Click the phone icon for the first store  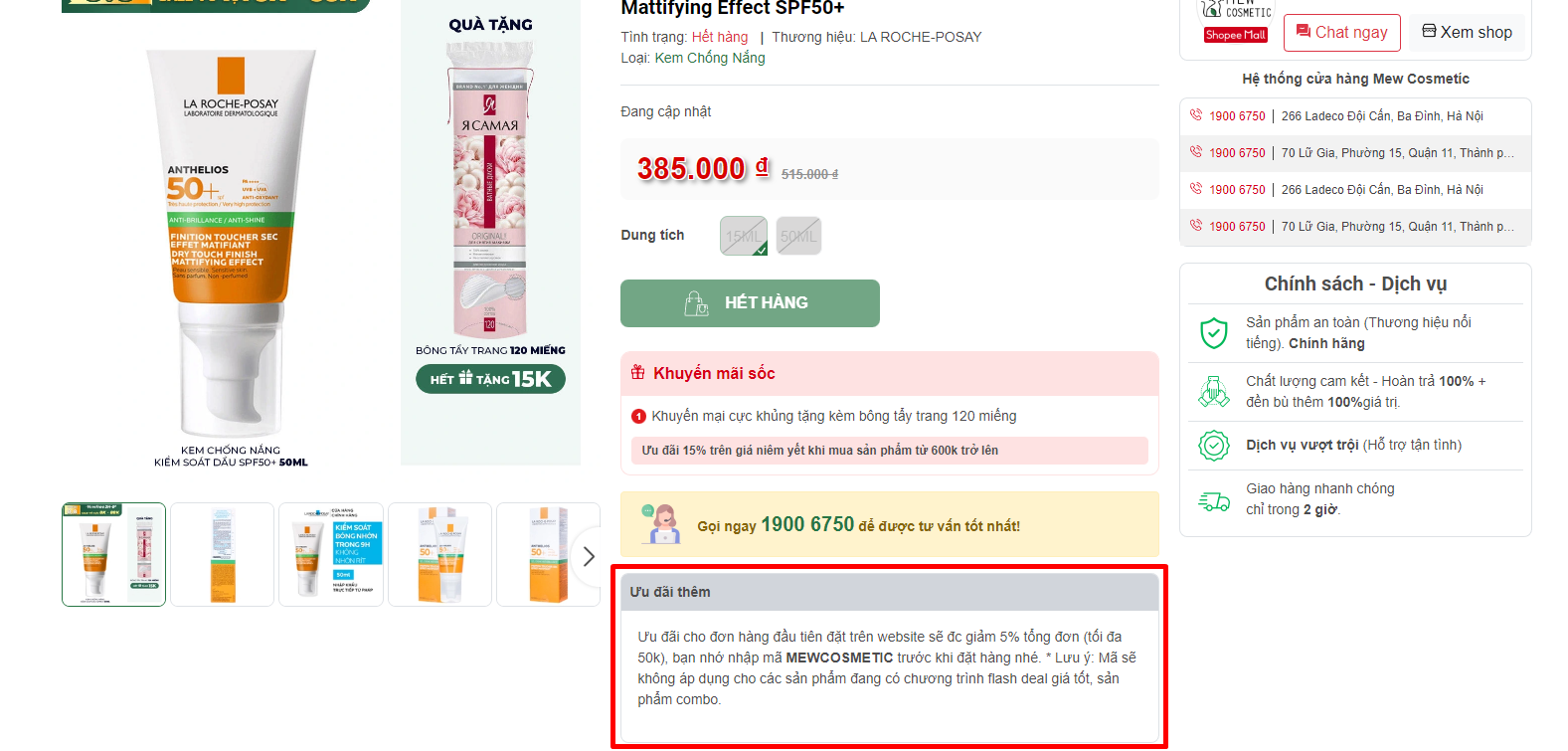click(x=1196, y=115)
